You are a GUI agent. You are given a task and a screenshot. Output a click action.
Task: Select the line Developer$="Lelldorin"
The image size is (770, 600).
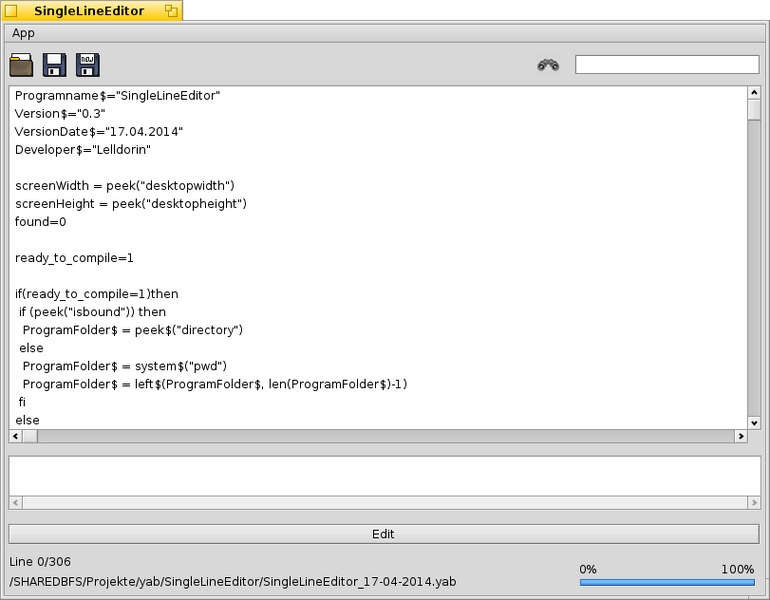point(82,150)
